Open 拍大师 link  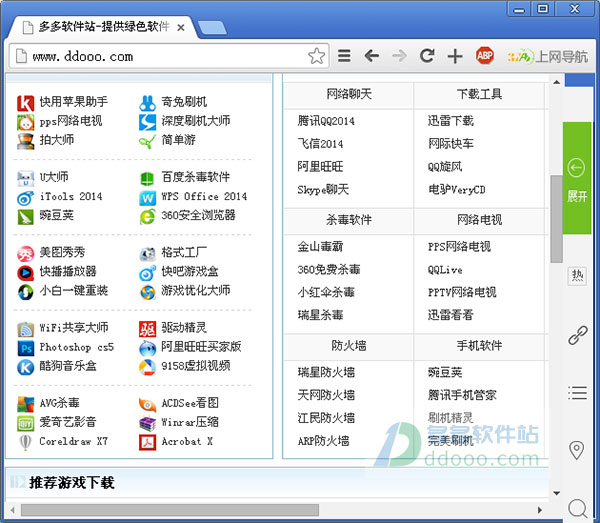pos(57,140)
